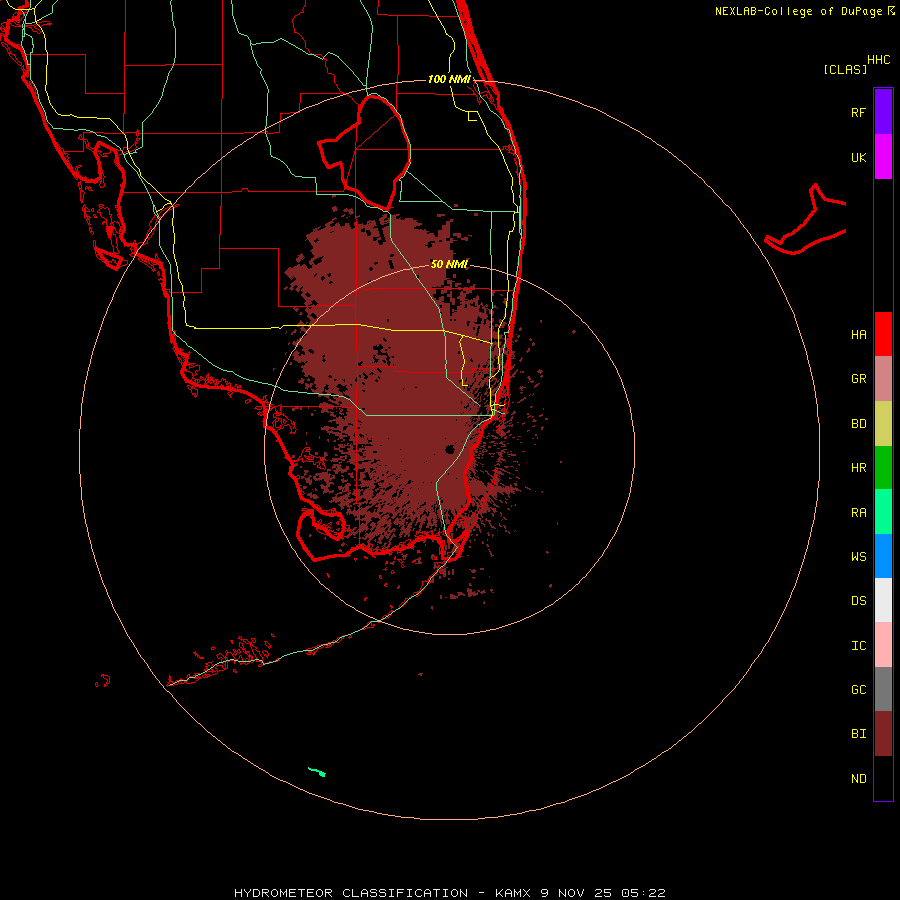Click the small green RA echo offshore
The width and height of the screenshot is (900, 900).
317,771
